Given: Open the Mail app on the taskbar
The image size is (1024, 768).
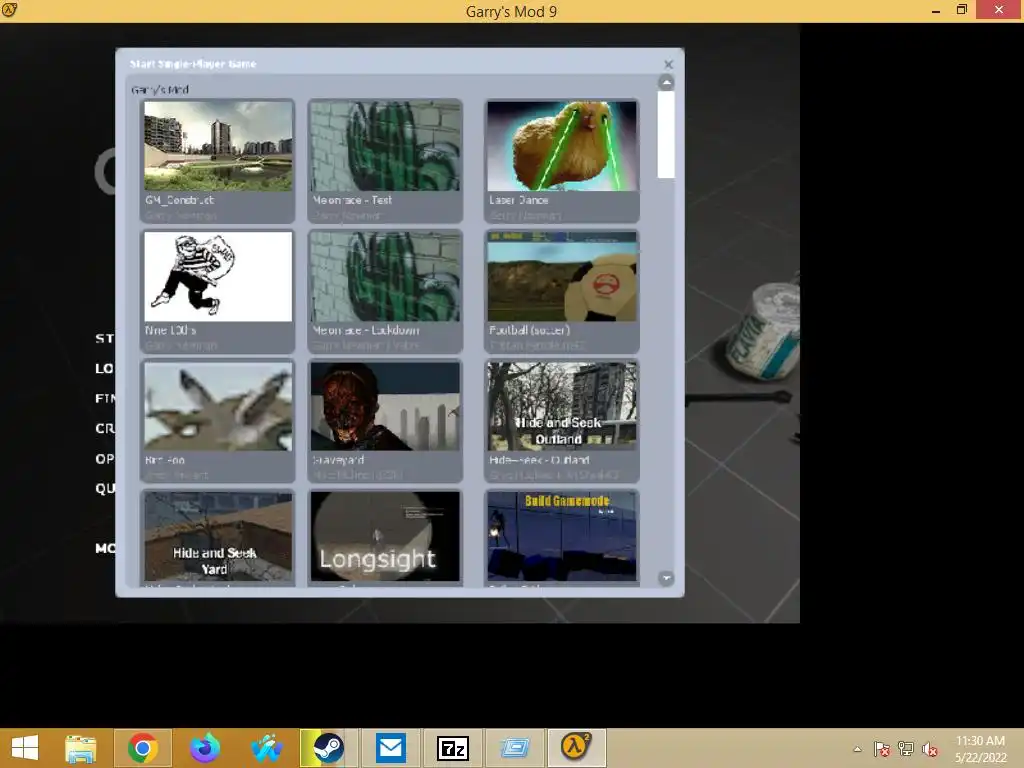Looking at the screenshot, I should click(x=391, y=748).
